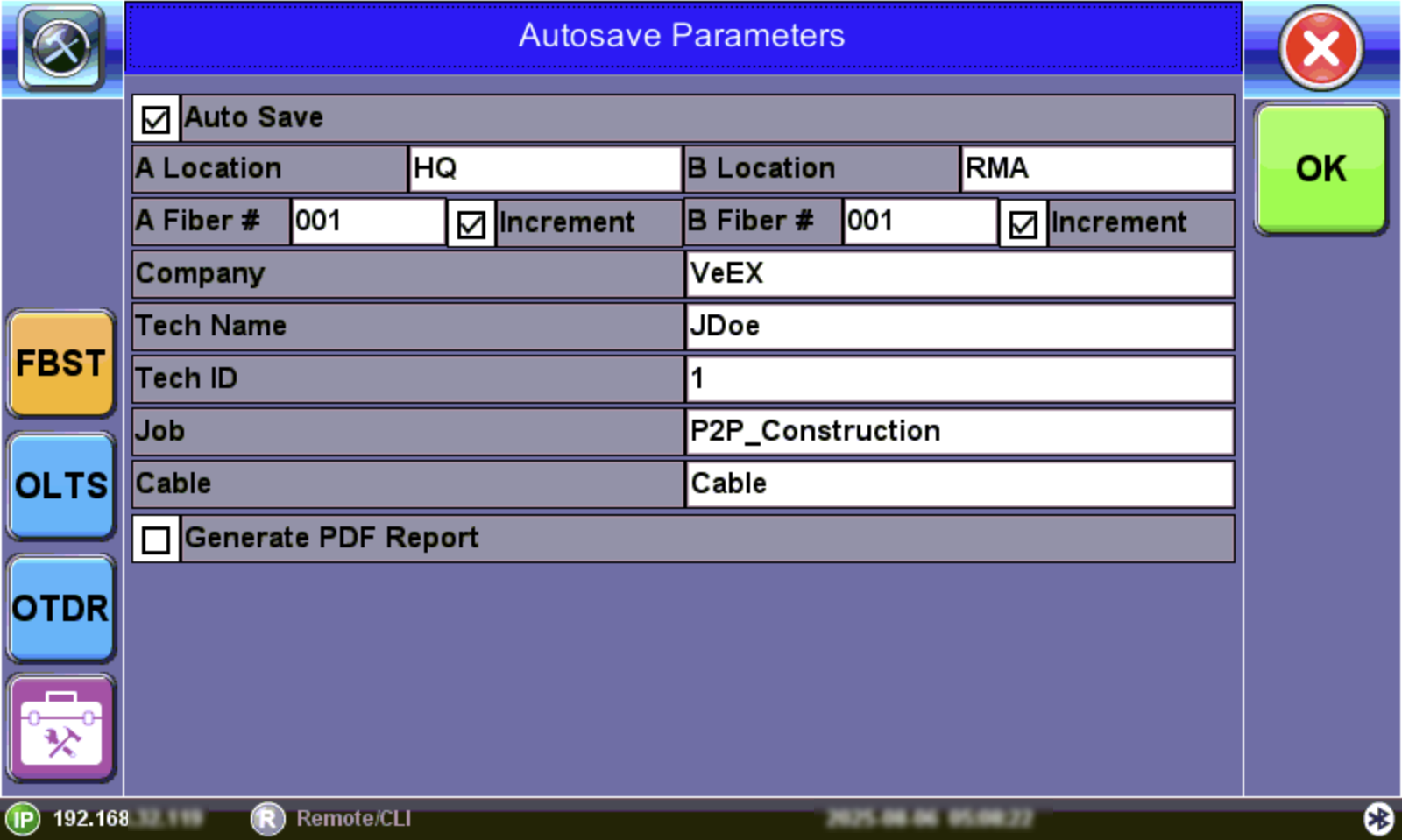Edit the A Location field containing HQ
Screen dimensions: 1402x840
(544, 168)
